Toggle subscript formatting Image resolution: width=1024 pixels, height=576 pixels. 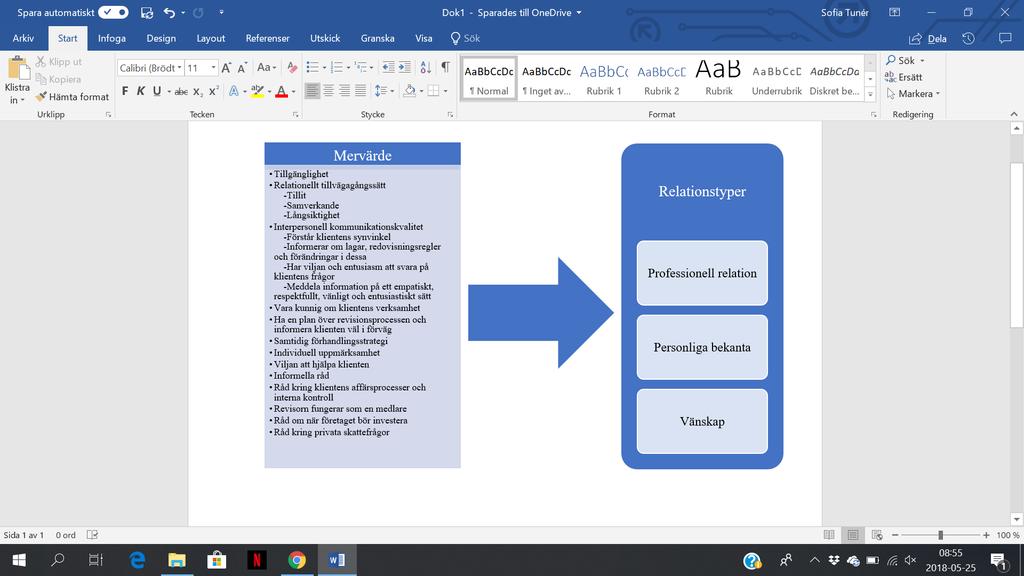pos(197,91)
